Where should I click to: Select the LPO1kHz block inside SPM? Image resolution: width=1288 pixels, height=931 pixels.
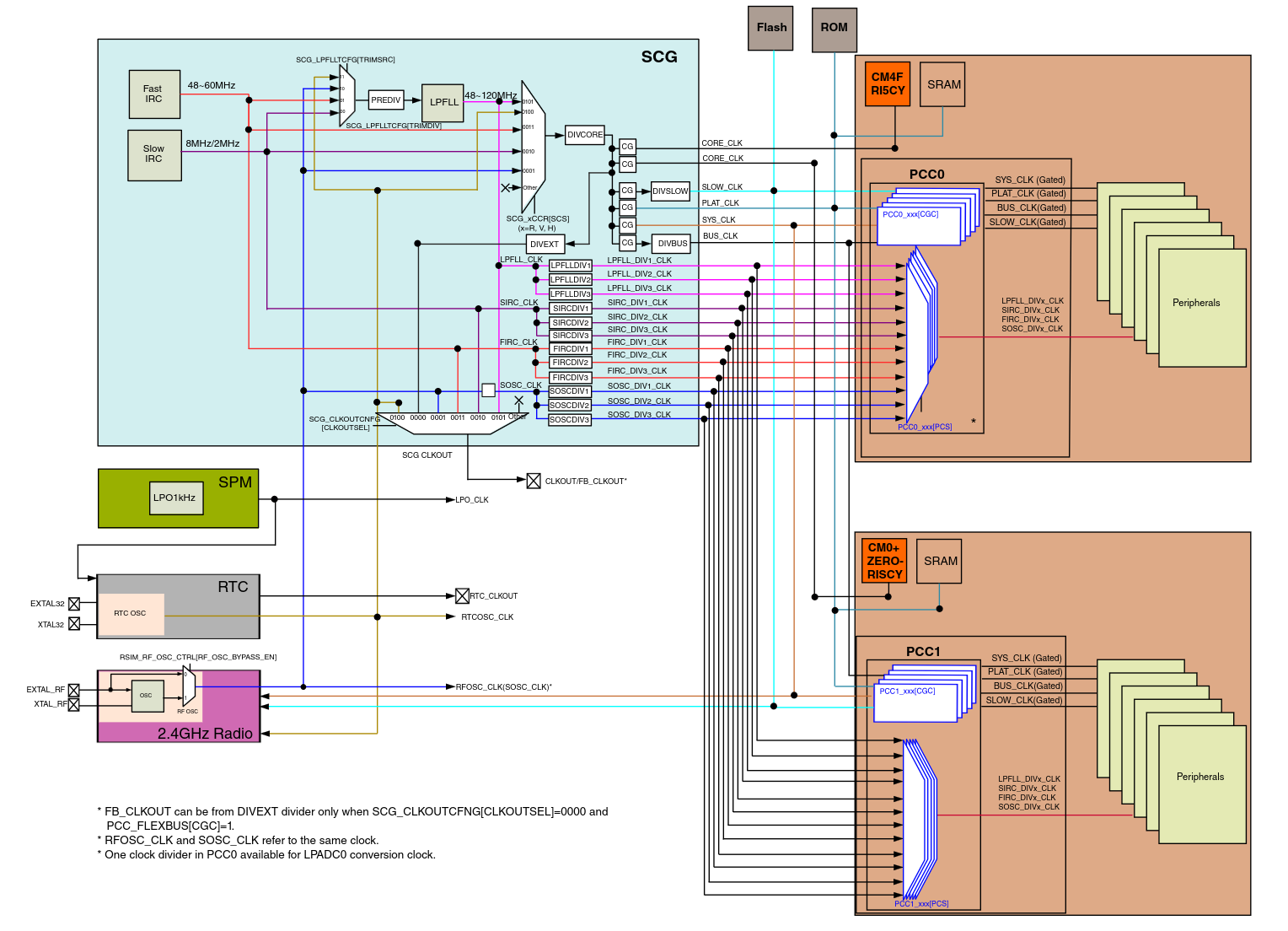pyautogui.click(x=176, y=498)
